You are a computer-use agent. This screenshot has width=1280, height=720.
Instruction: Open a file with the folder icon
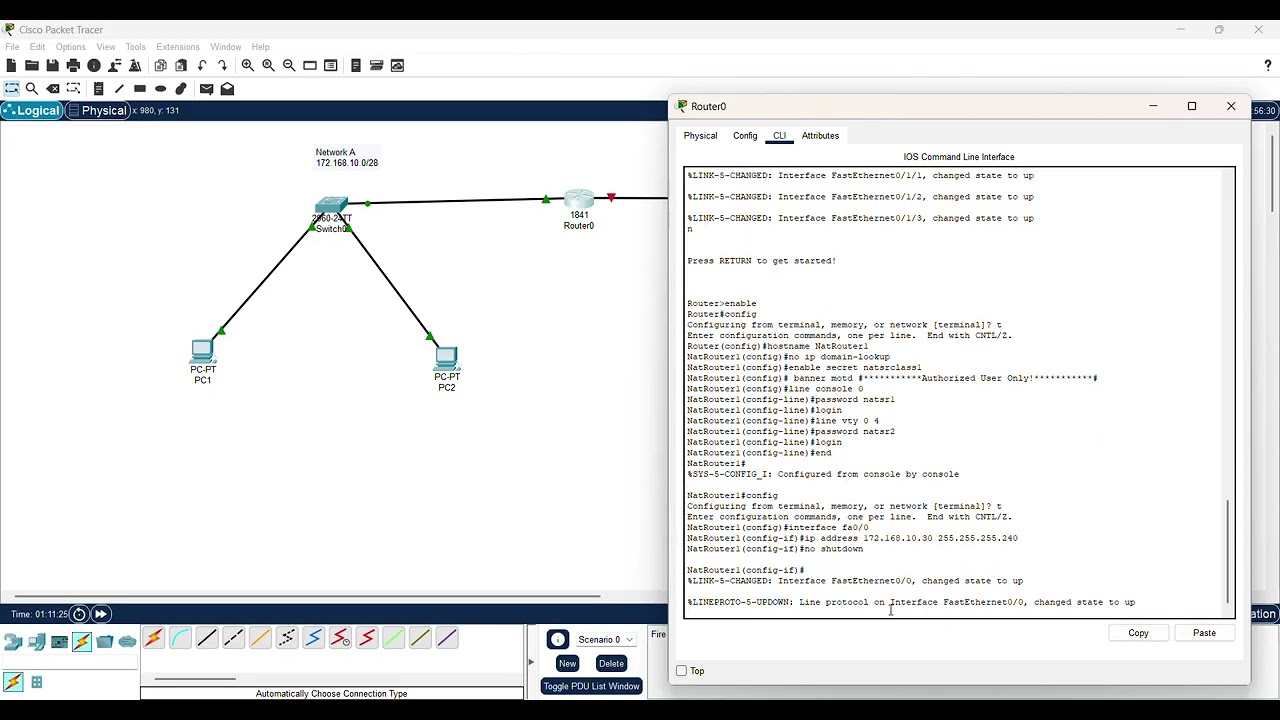[32, 66]
